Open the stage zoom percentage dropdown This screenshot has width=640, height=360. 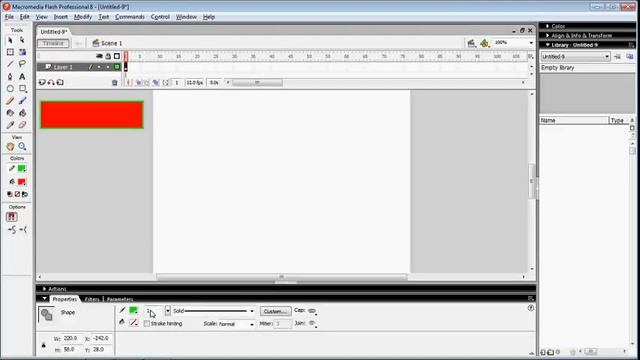click(531, 43)
